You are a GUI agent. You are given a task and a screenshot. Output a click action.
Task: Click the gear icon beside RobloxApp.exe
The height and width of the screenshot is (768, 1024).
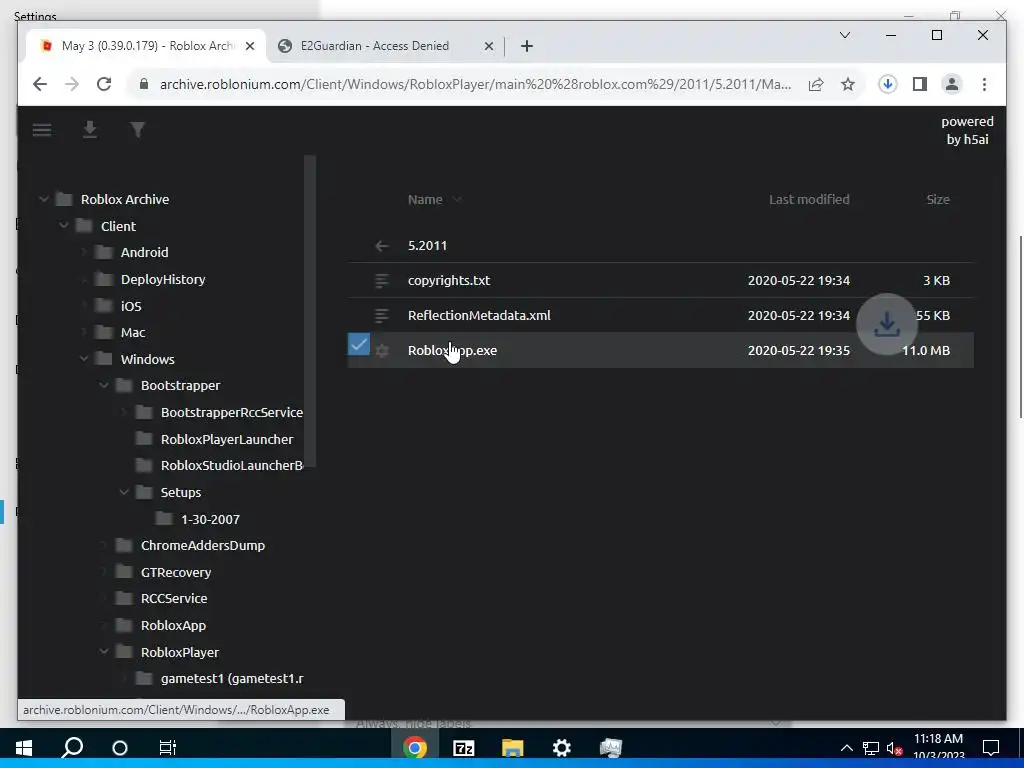click(x=382, y=351)
